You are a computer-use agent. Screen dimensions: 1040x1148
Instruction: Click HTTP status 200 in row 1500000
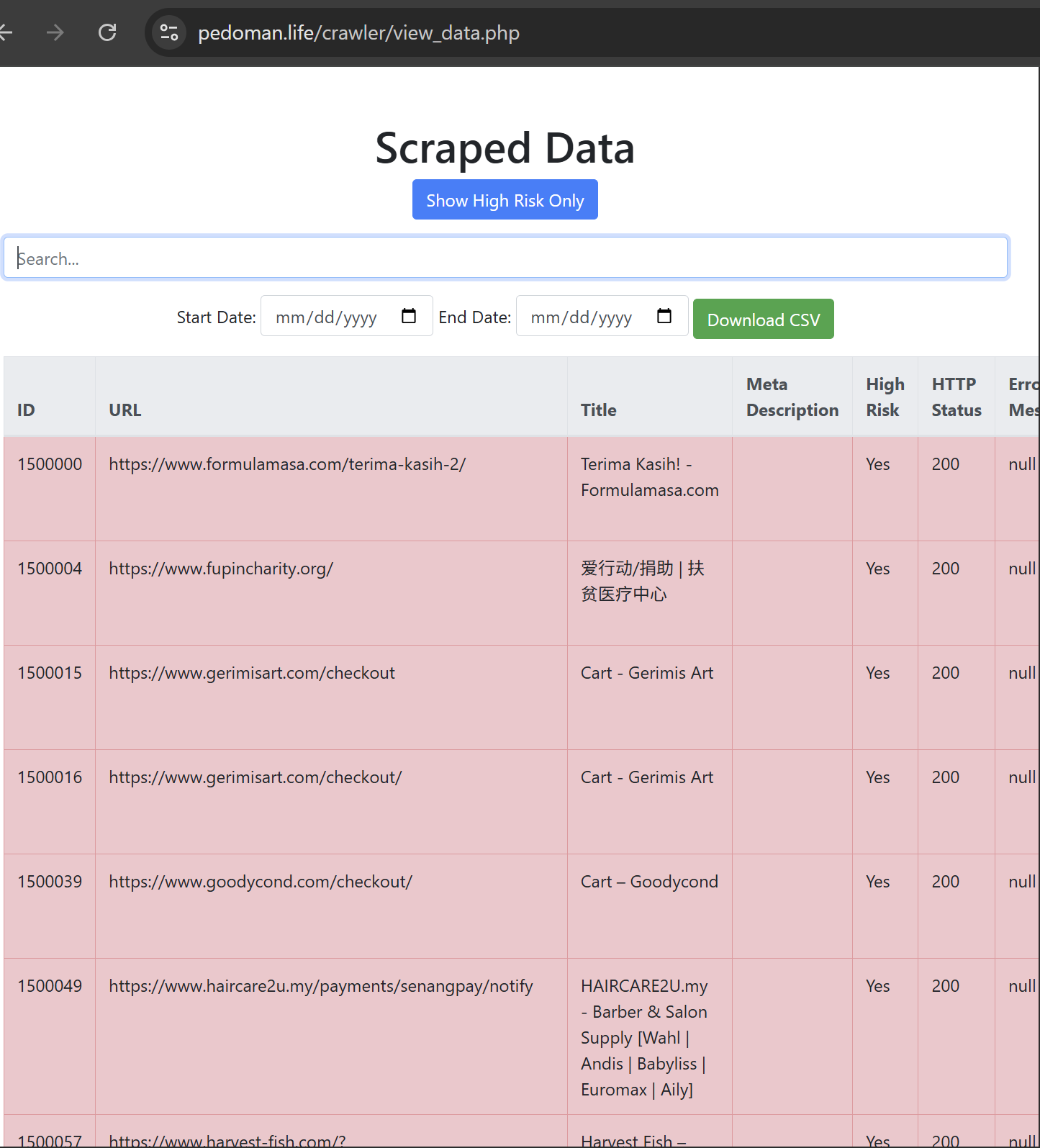tap(946, 464)
